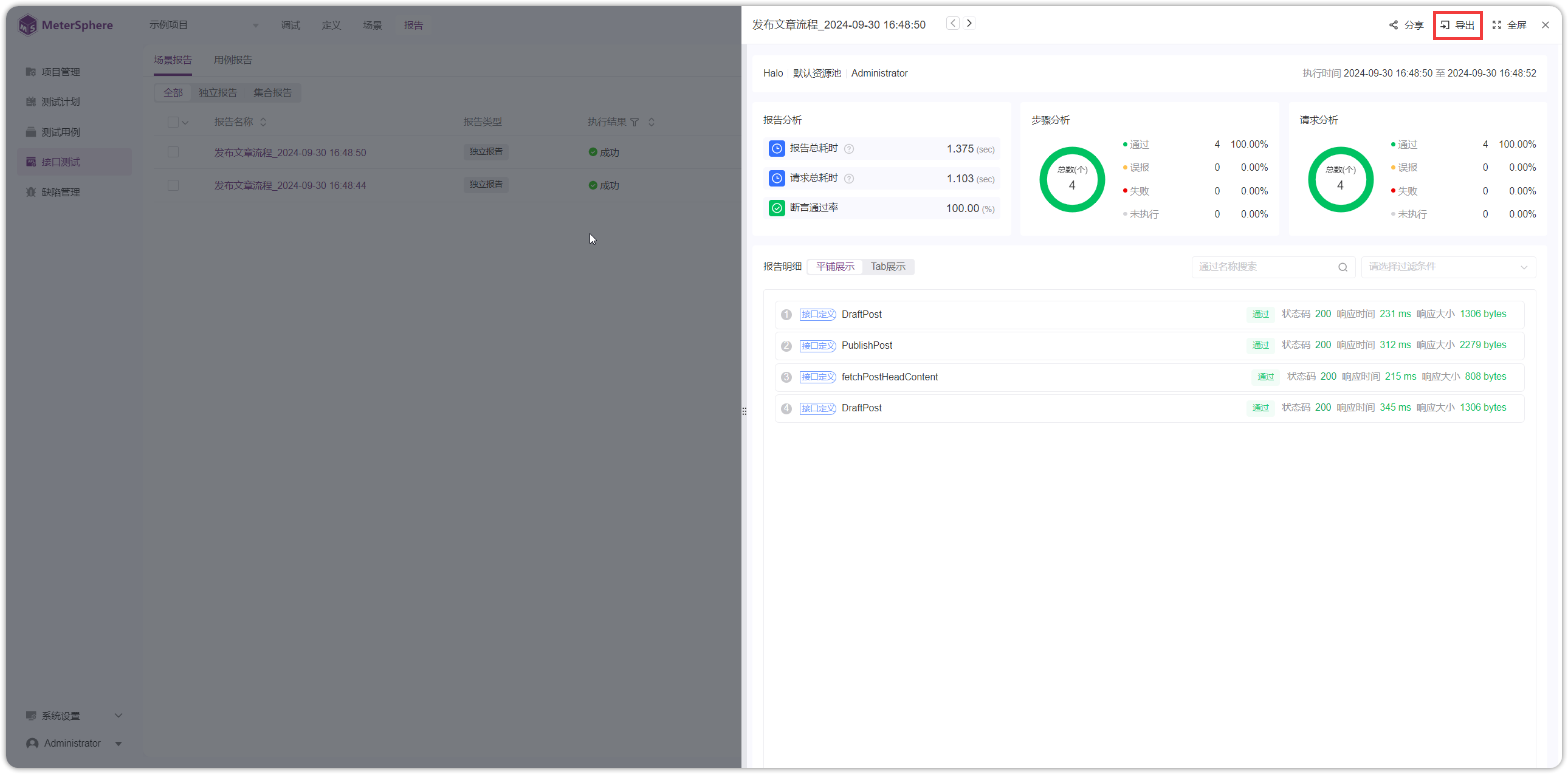Viewport: 1568px width, 774px height.
Task: Open 测试用例 in the sidebar
Action: pyautogui.click(x=74, y=132)
